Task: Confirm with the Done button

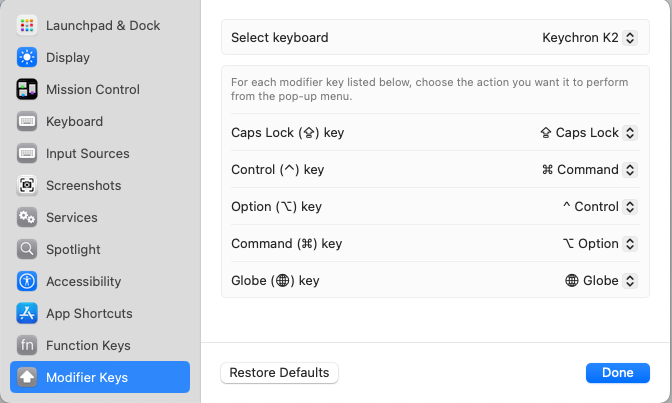Action: coord(618,373)
